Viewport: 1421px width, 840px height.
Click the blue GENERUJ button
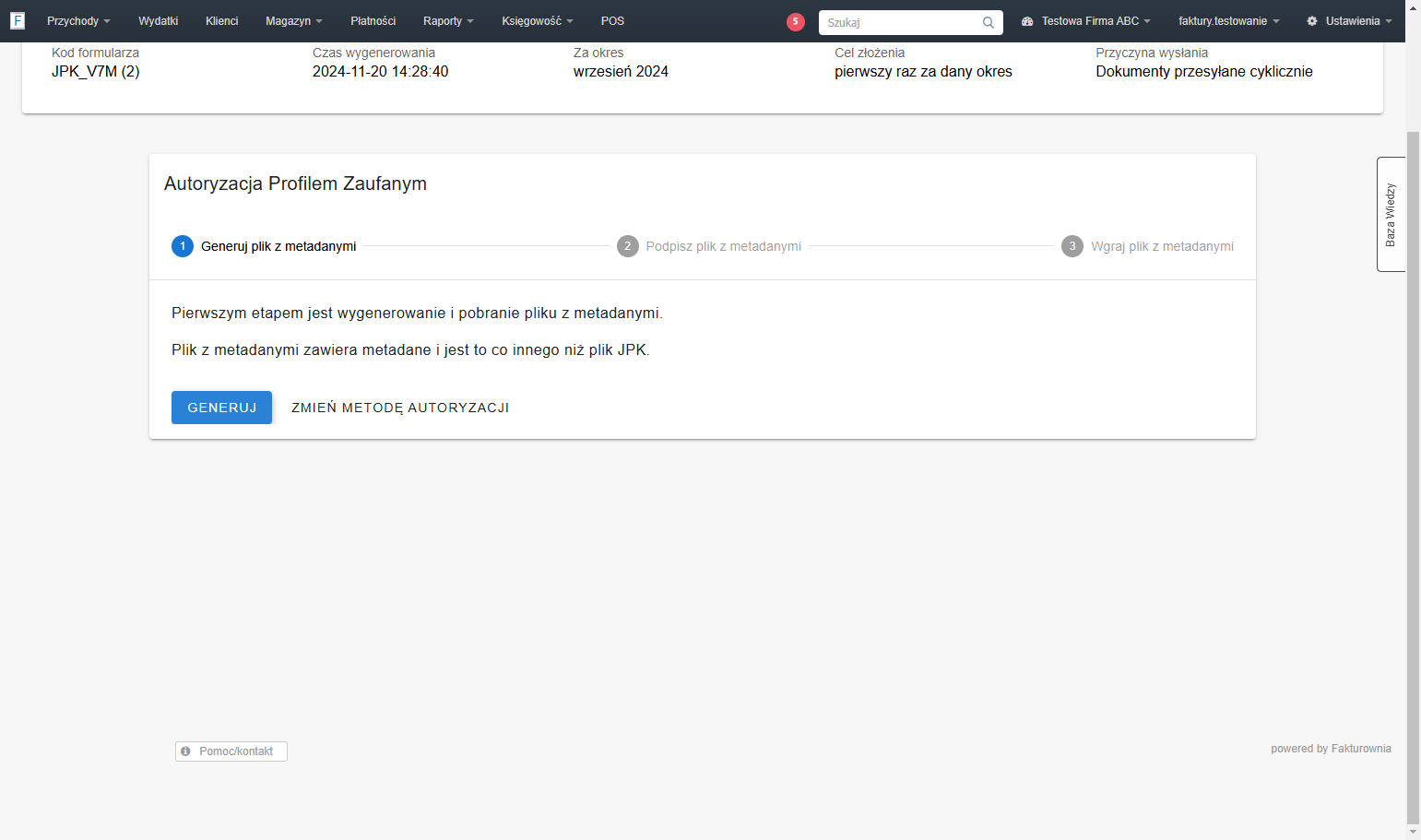coord(221,408)
